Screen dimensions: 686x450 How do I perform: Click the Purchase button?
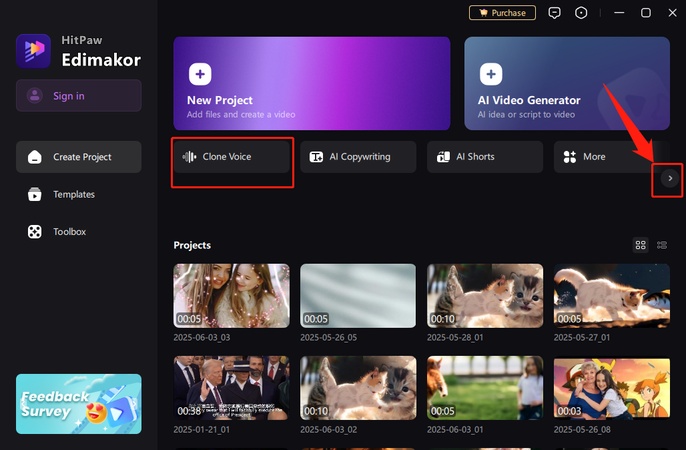click(502, 13)
